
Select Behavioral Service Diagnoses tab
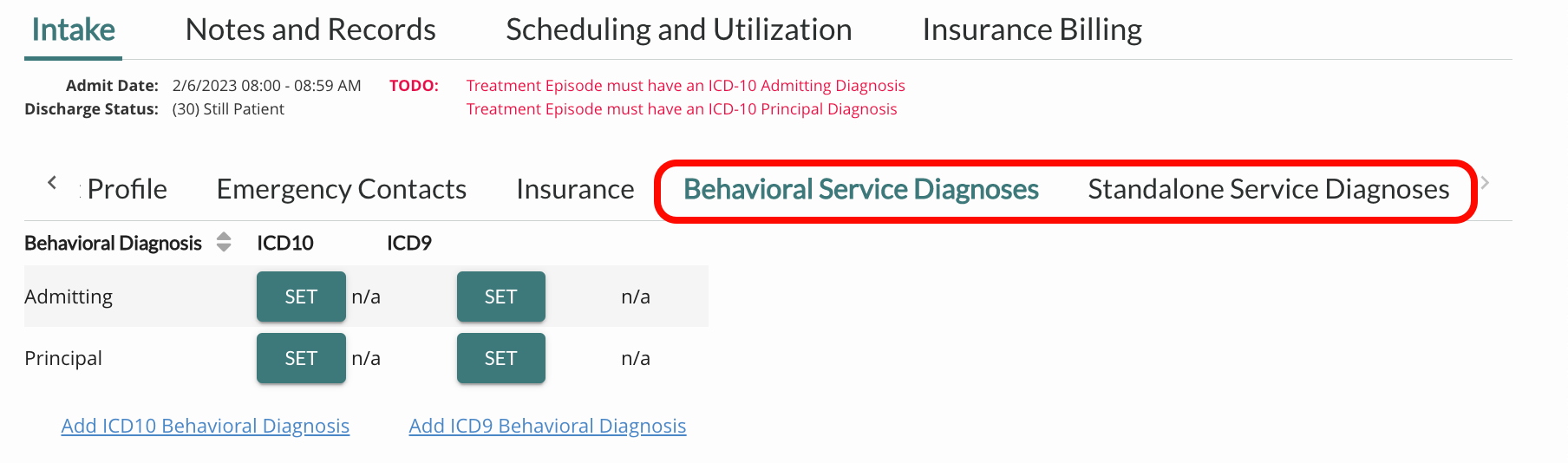point(861,189)
